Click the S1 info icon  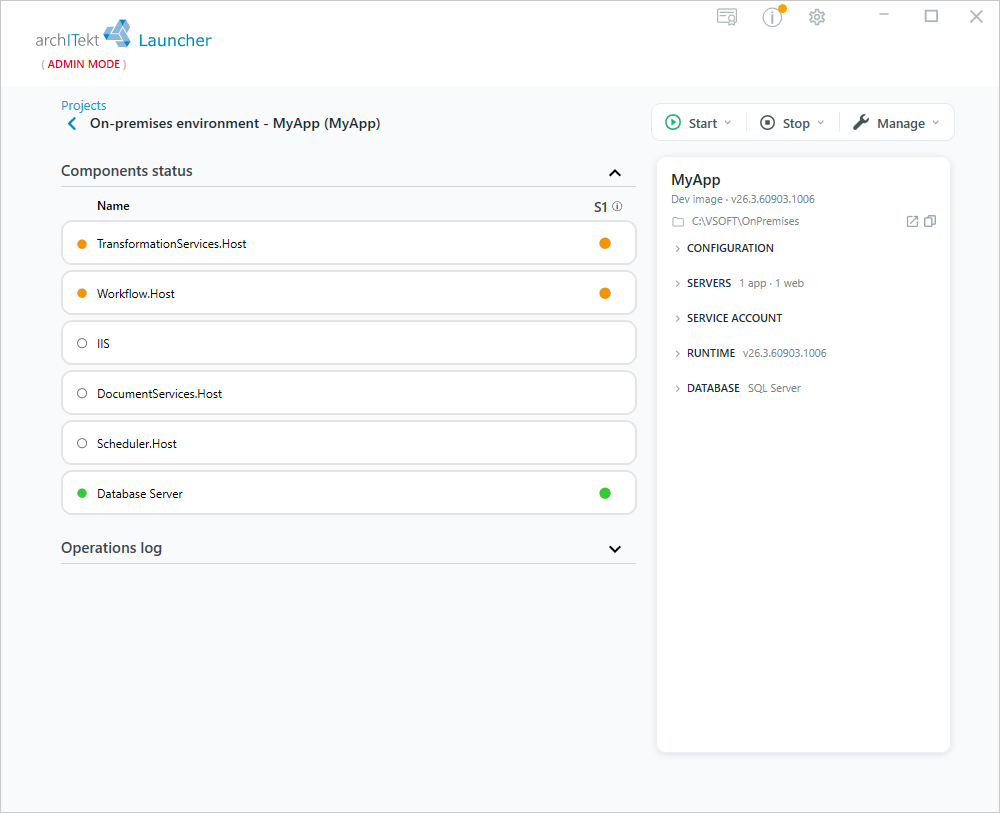click(x=617, y=207)
